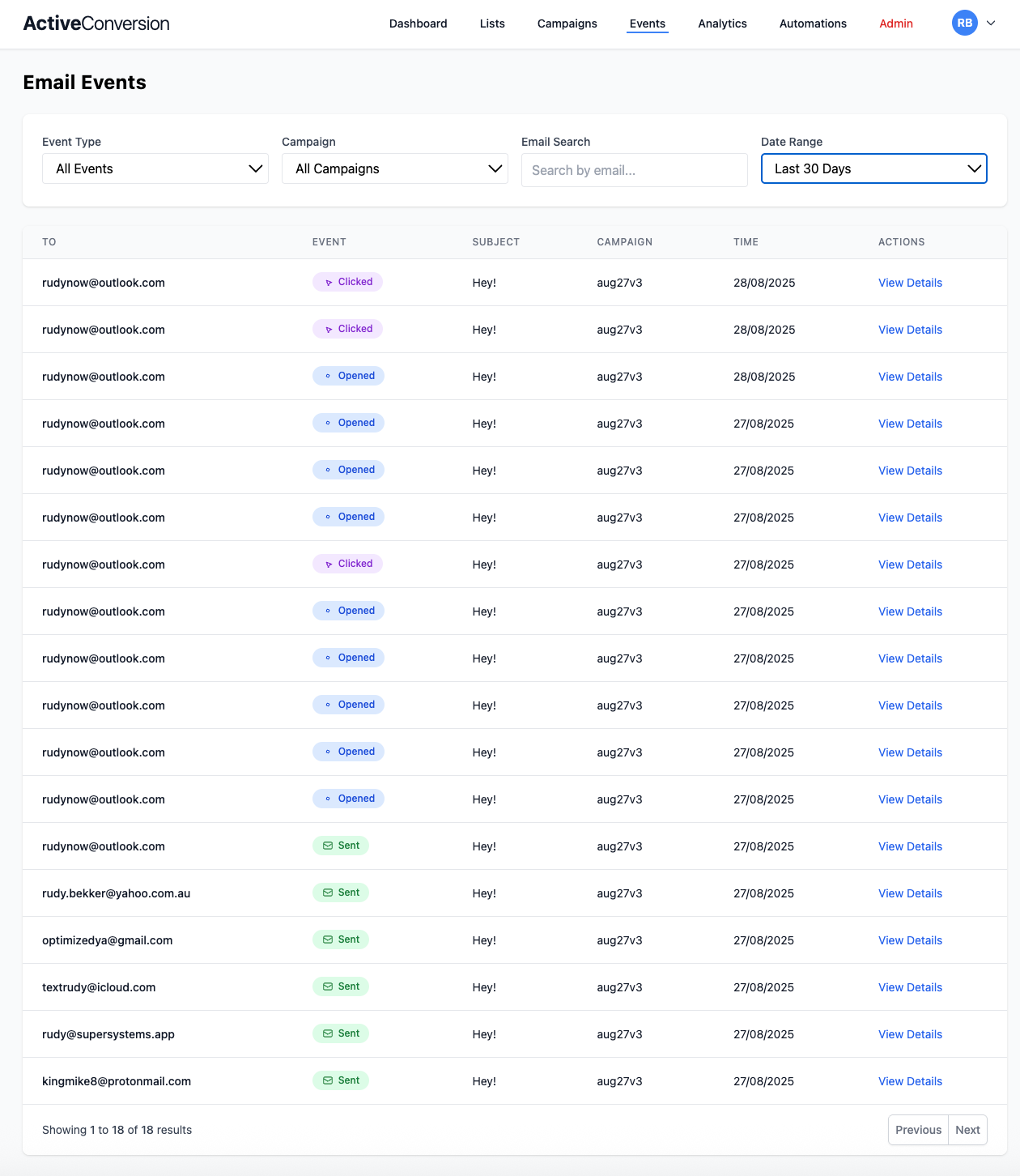This screenshot has width=1020, height=1176.
Task: Open the Admin section
Action: coord(895,23)
